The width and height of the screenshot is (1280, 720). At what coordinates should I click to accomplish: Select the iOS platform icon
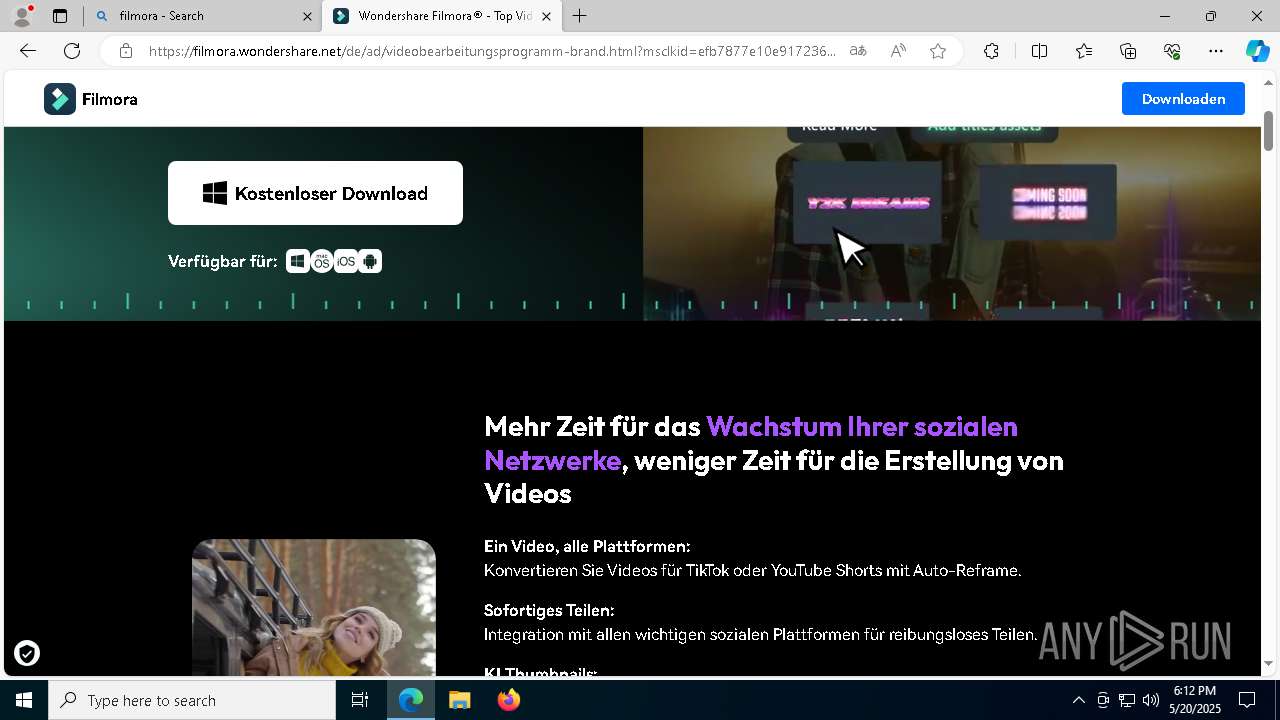pos(346,261)
